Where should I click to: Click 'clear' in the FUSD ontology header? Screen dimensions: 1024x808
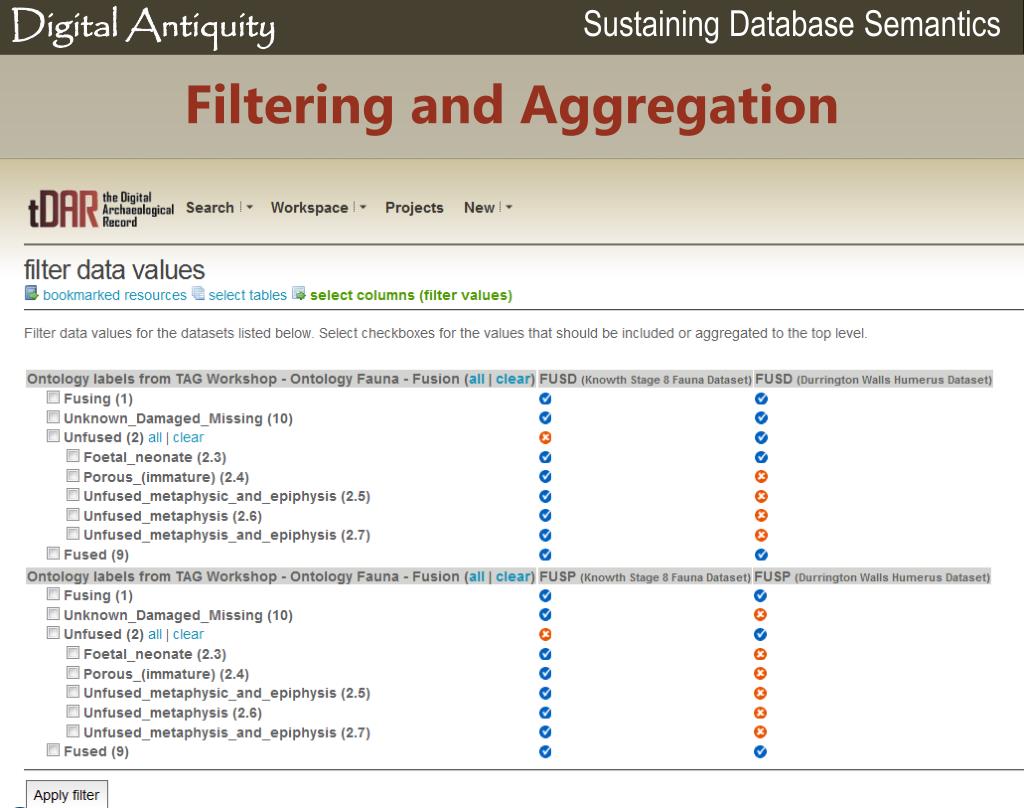513,379
